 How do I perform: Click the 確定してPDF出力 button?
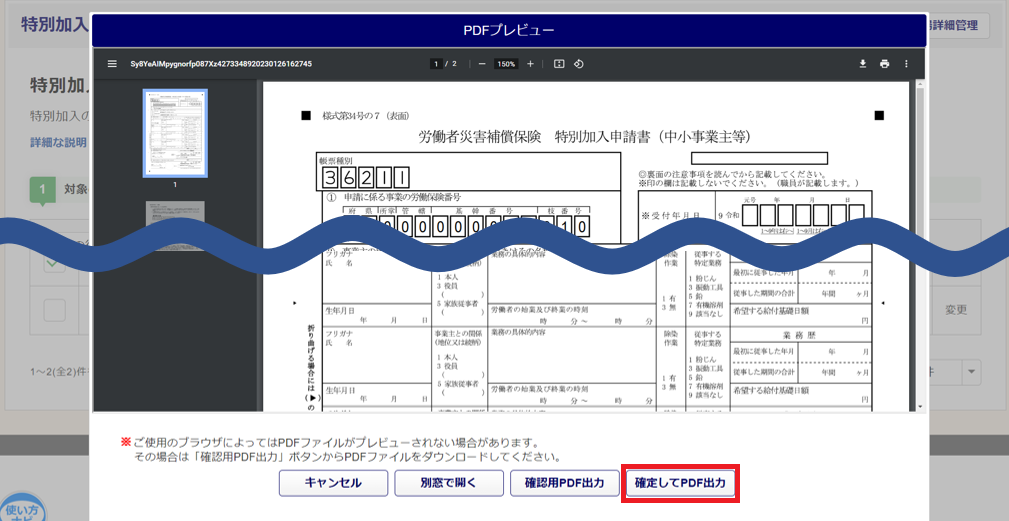[680, 483]
